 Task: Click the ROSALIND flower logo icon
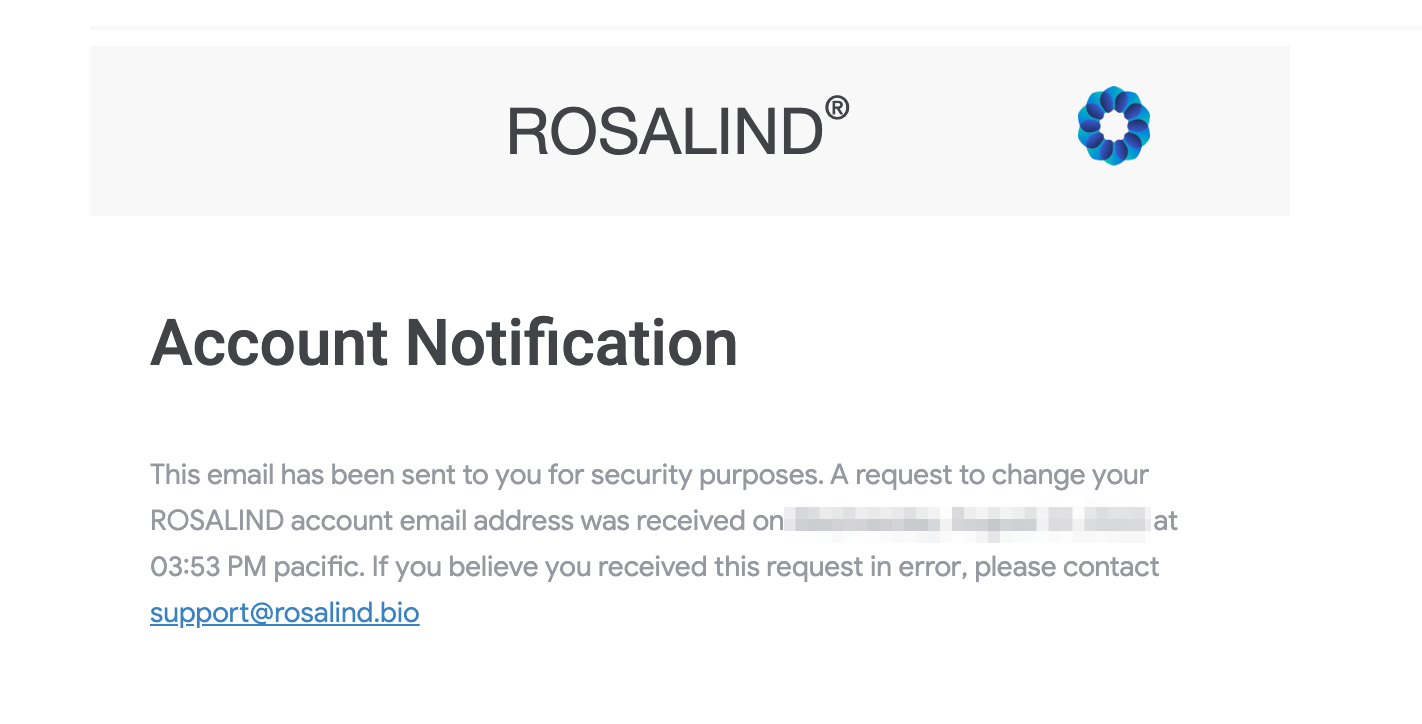1113,126
